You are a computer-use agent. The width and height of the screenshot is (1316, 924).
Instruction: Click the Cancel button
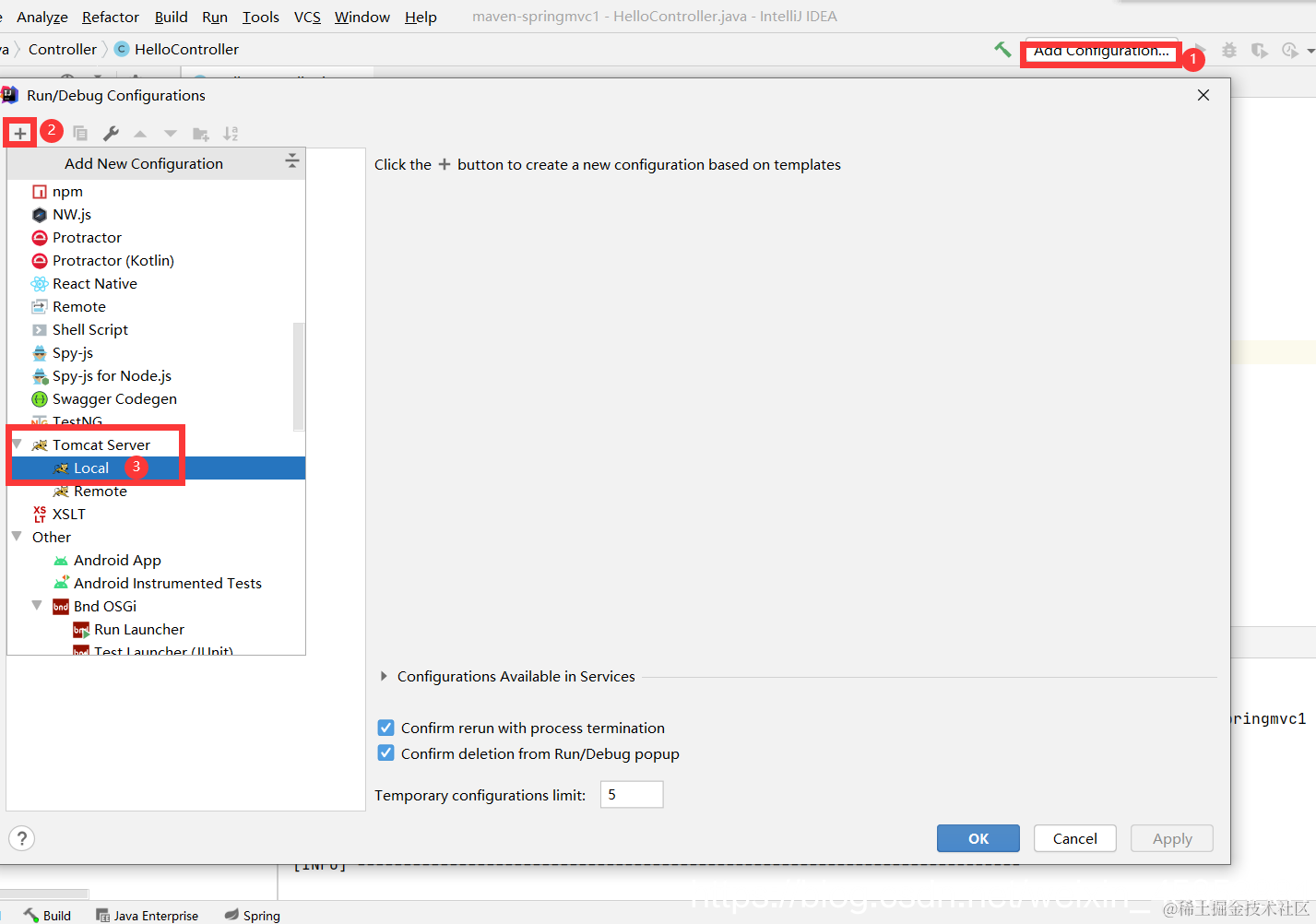tap(1075, 838)
